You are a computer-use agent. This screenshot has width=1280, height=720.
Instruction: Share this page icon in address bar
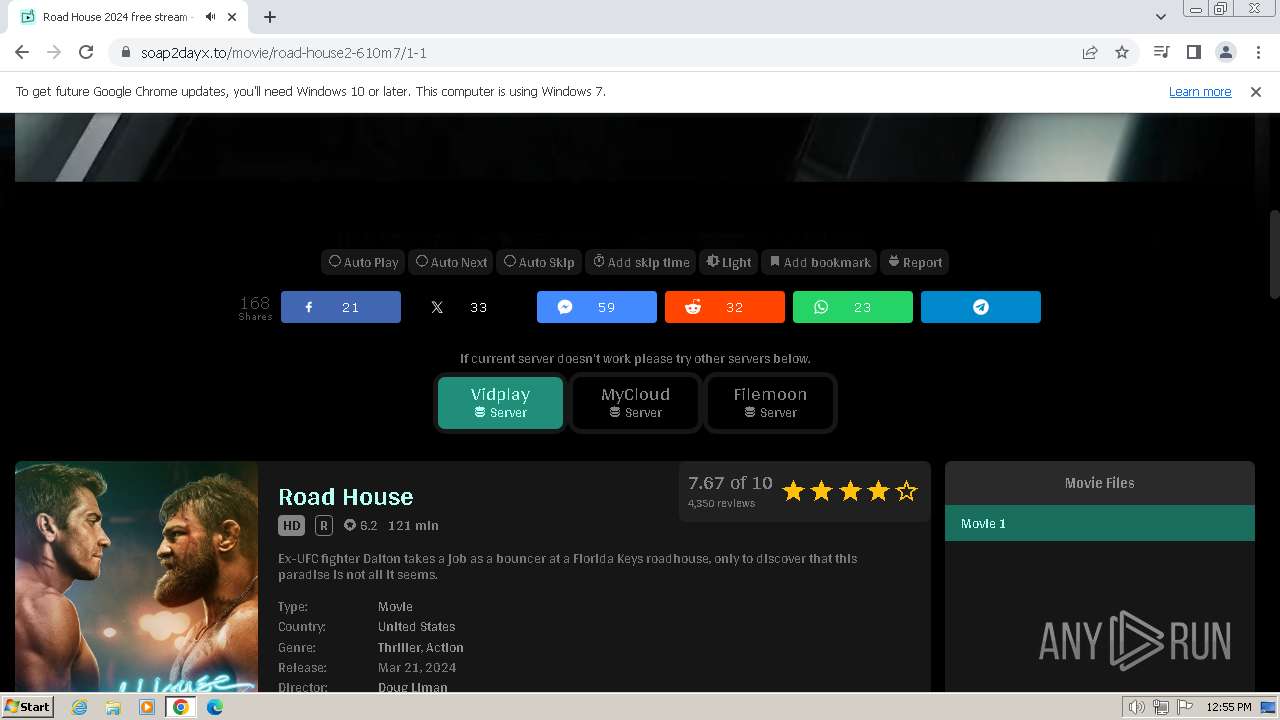tap(1090, 52)
